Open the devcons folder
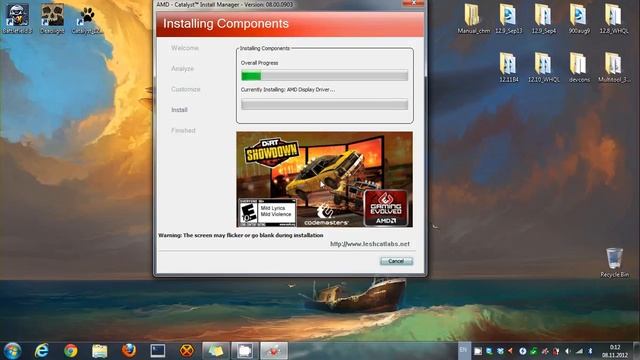 click(579, 67)
